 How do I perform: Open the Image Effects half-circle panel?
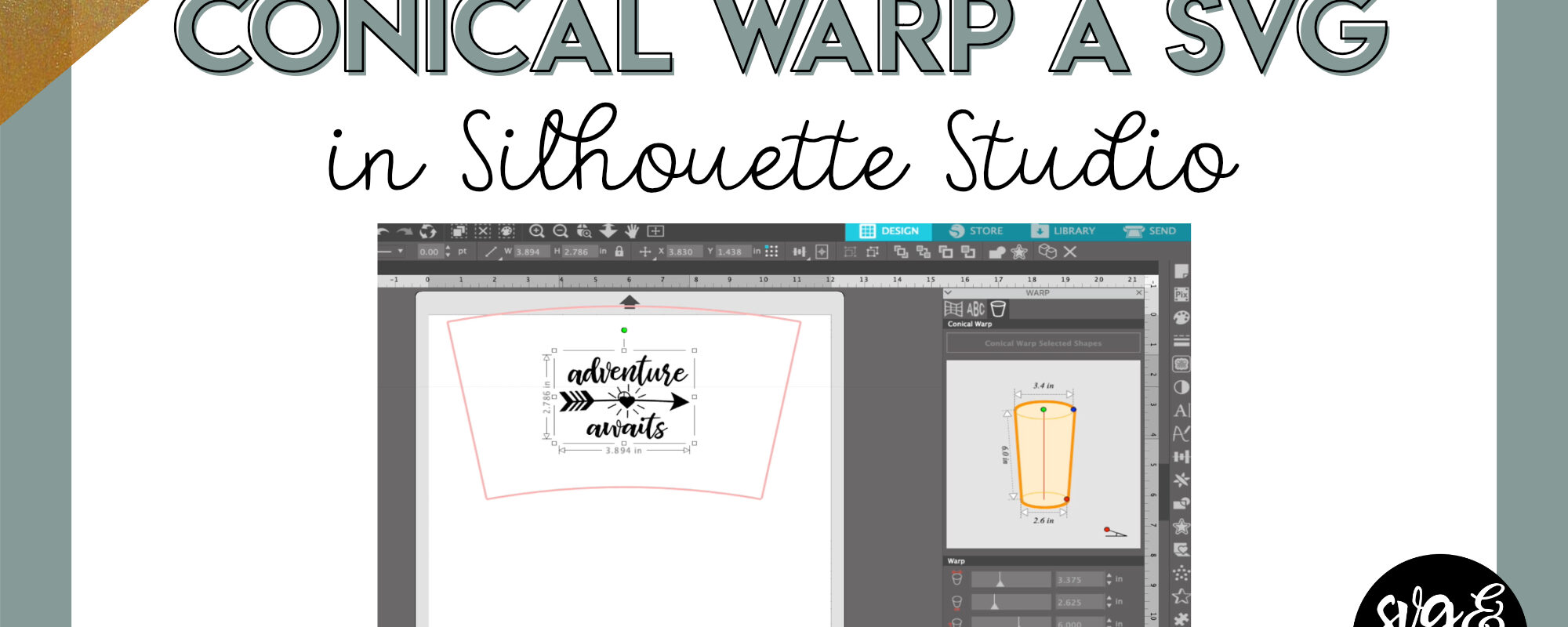click(x=1181, y=387)
